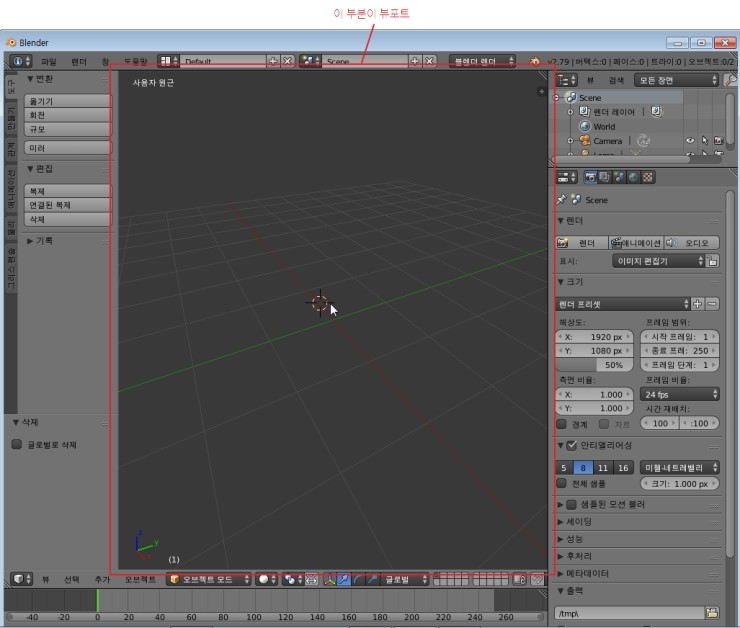Select the Scene properties tab icon
The image size is (740, 628).
pos(619,177)
